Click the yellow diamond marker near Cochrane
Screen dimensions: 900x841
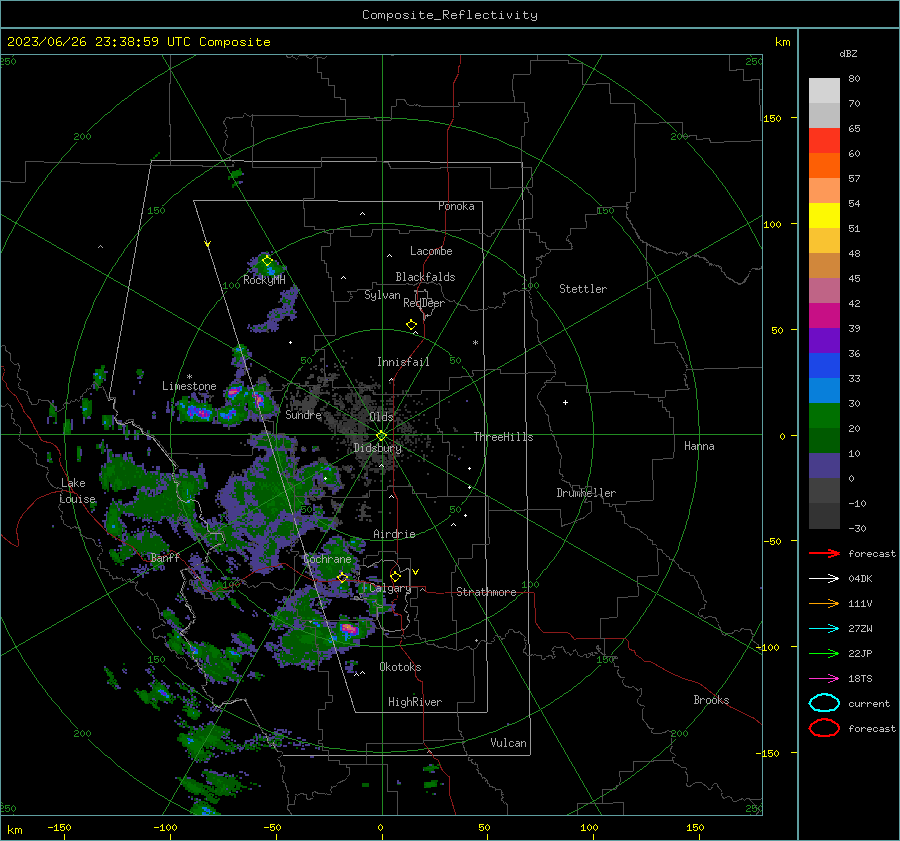(342, 577)
